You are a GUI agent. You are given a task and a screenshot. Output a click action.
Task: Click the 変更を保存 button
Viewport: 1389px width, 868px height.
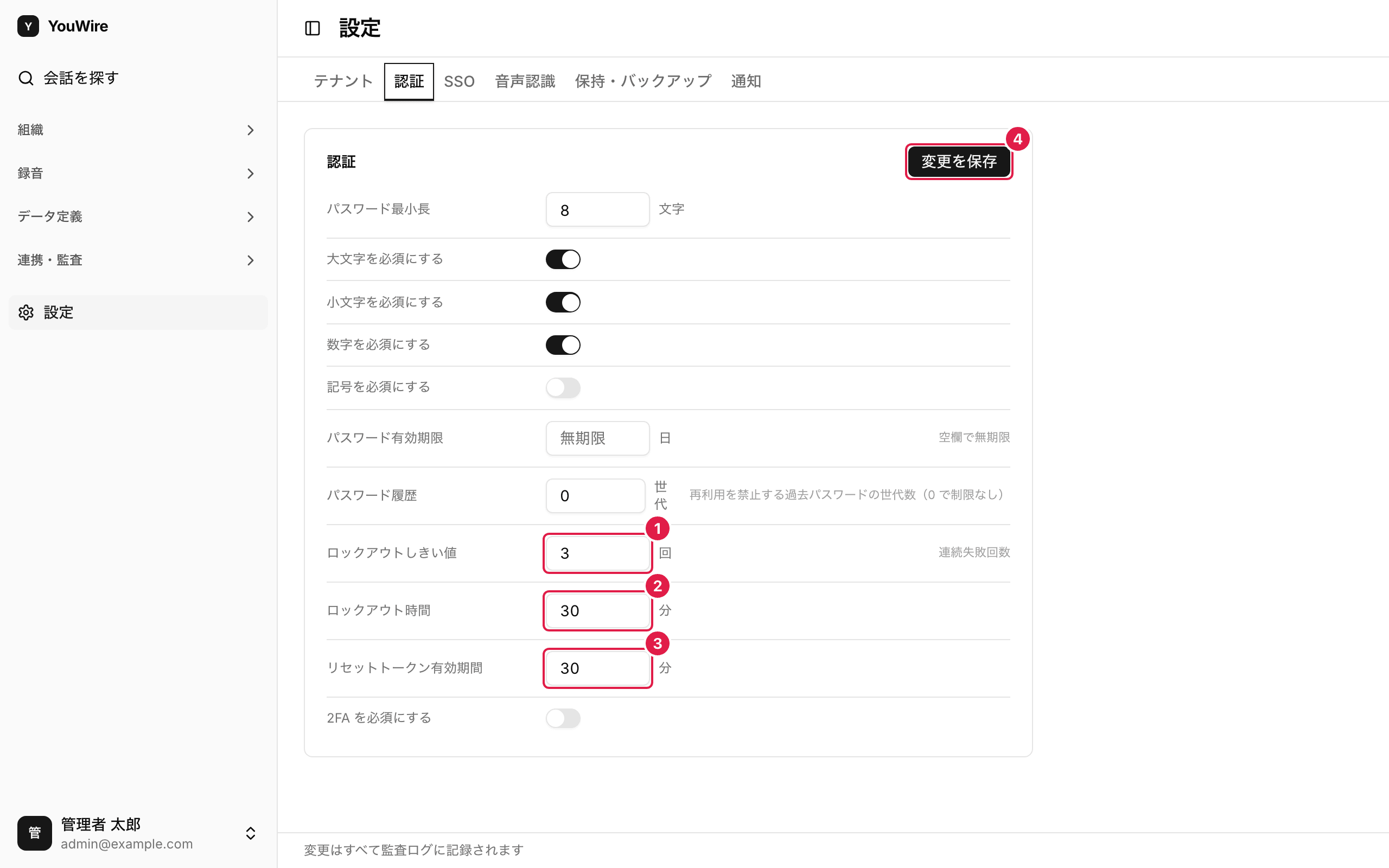[x=959, y=162]
